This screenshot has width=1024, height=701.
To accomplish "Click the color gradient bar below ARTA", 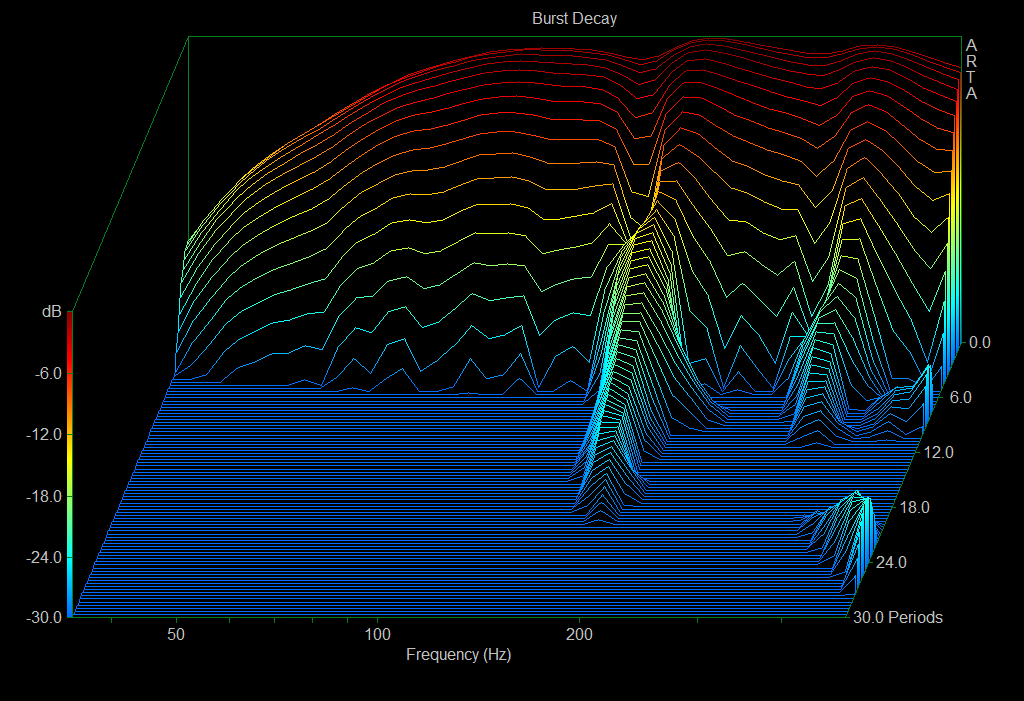I will (x=959, y=220).
